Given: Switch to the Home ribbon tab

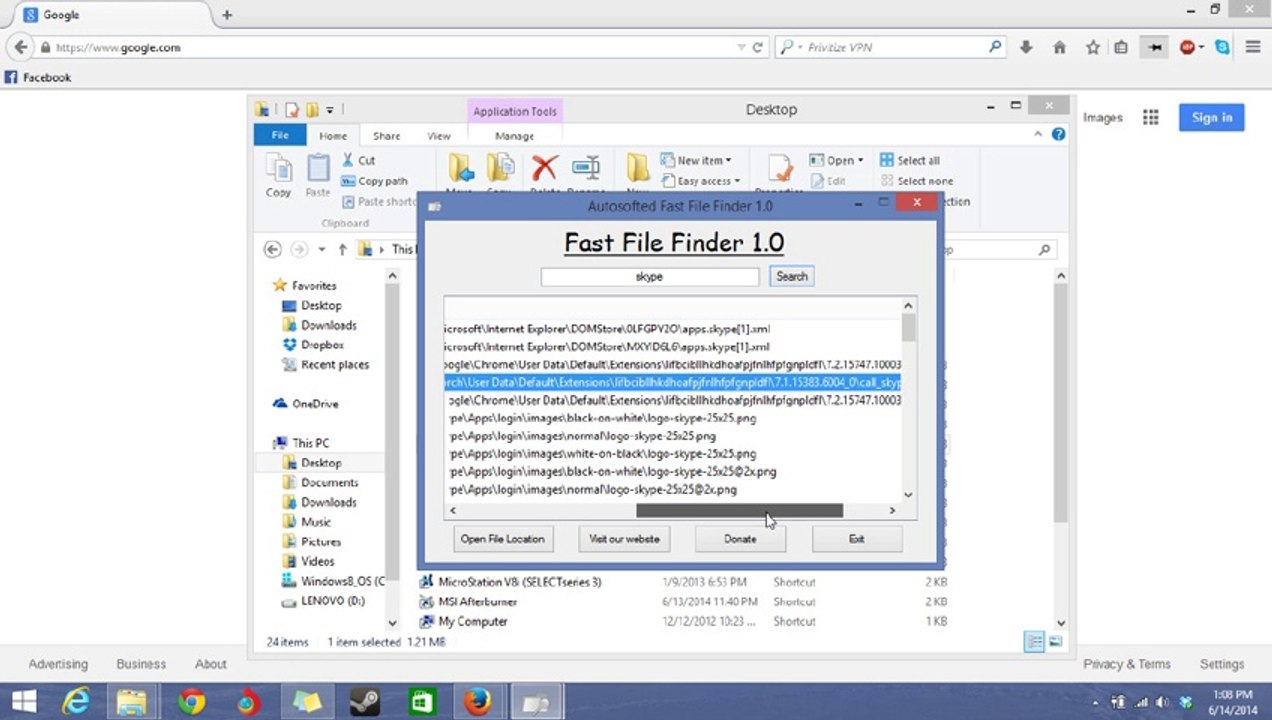Looking at the screenshot, I should (x=333, y=136).
